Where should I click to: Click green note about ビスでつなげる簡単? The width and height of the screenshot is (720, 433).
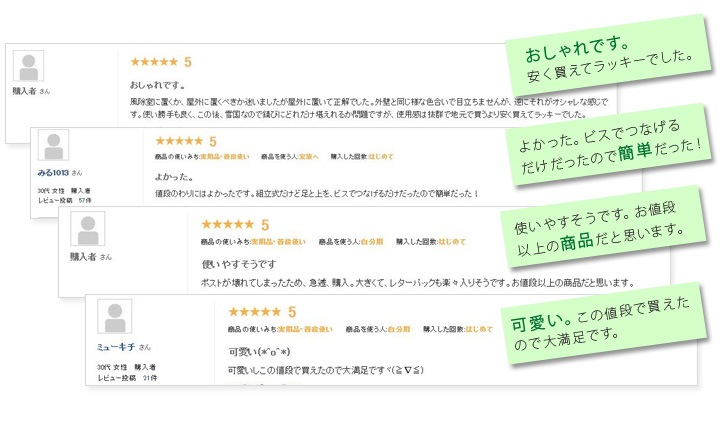(x=611, y=144)
